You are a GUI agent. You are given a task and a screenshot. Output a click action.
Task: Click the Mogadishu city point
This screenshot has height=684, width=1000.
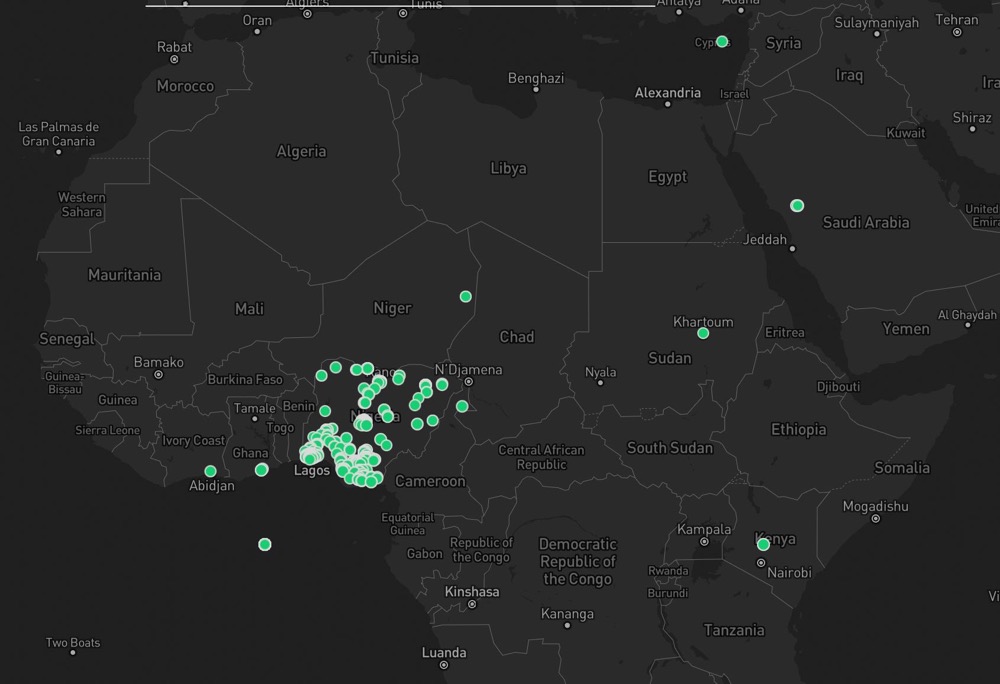tap(876, 519)
